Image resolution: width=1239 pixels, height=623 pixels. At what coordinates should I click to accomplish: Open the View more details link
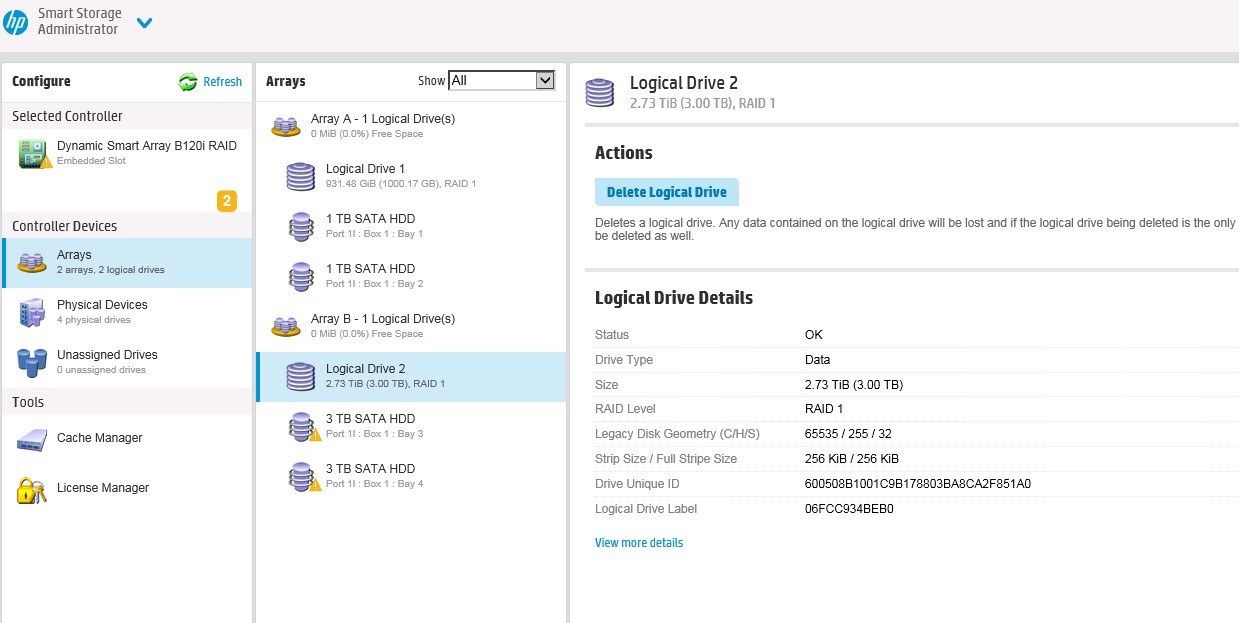[639, 543]
